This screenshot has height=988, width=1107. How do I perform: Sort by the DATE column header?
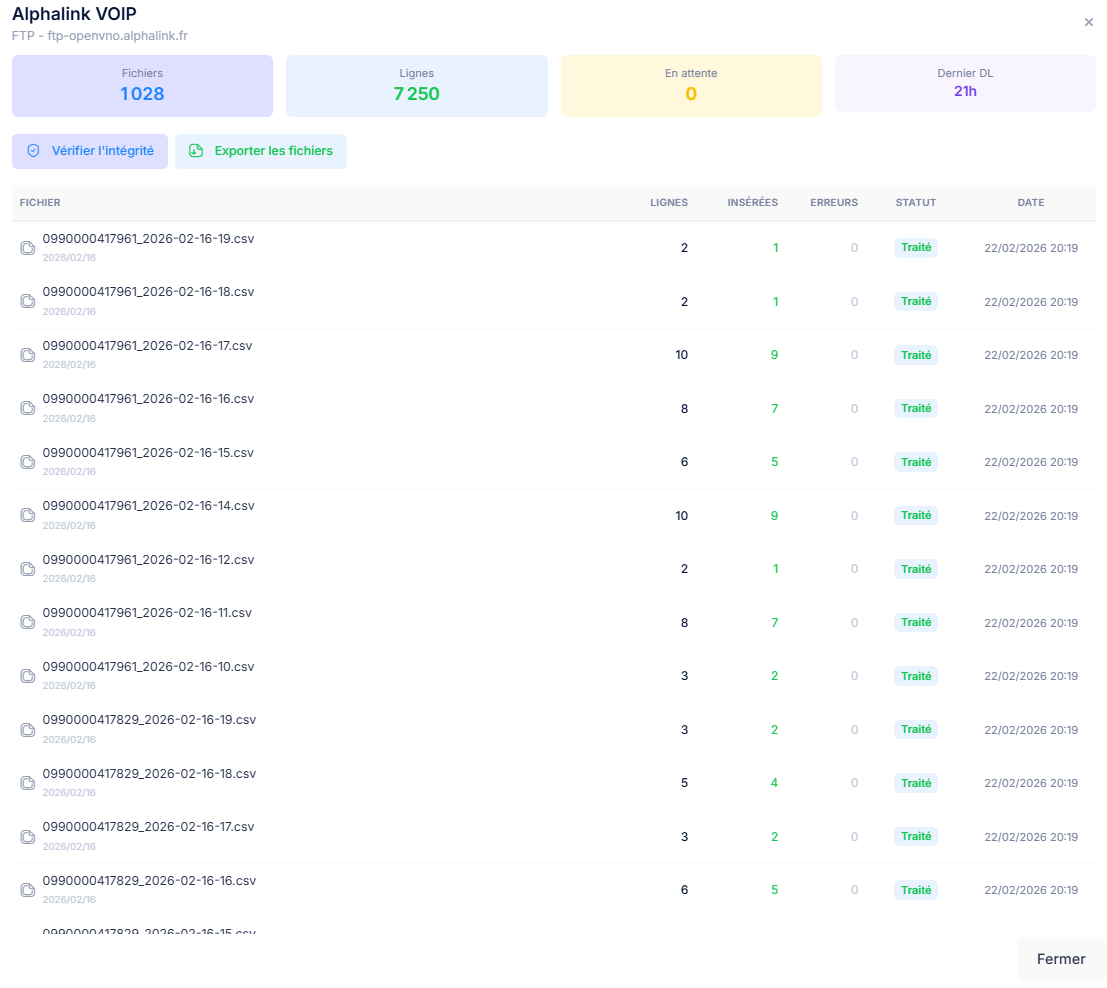tap(1031, 202)
